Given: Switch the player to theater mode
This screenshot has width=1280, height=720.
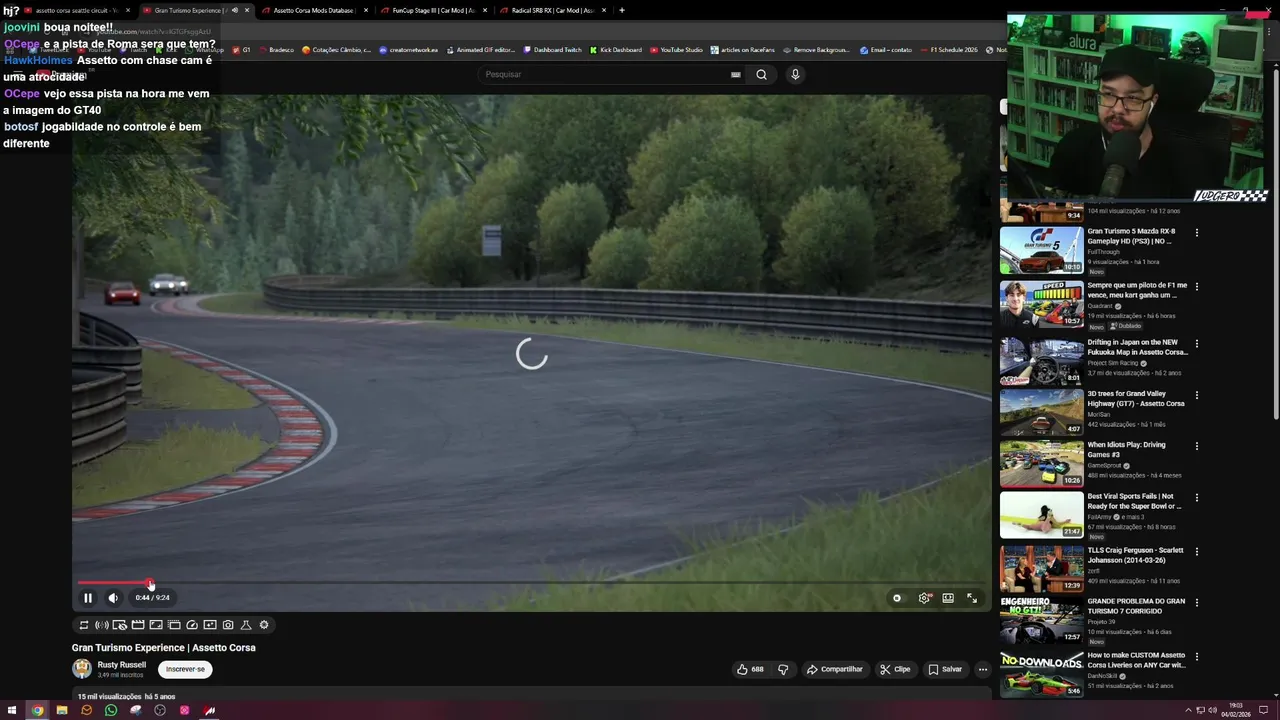Looking at the screenshot, I should (948, 598).
